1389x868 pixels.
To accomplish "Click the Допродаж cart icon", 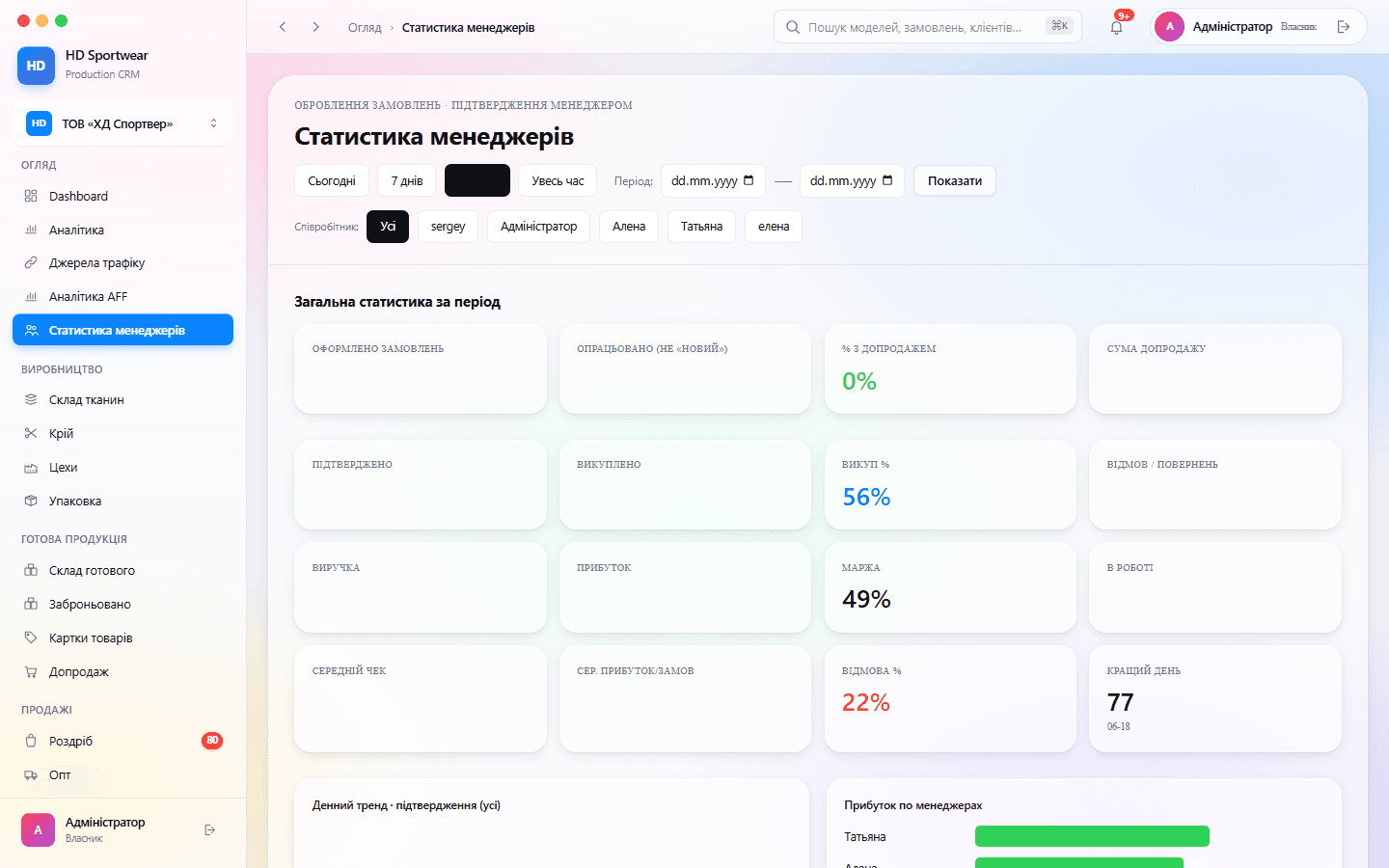I will point(31,671).
